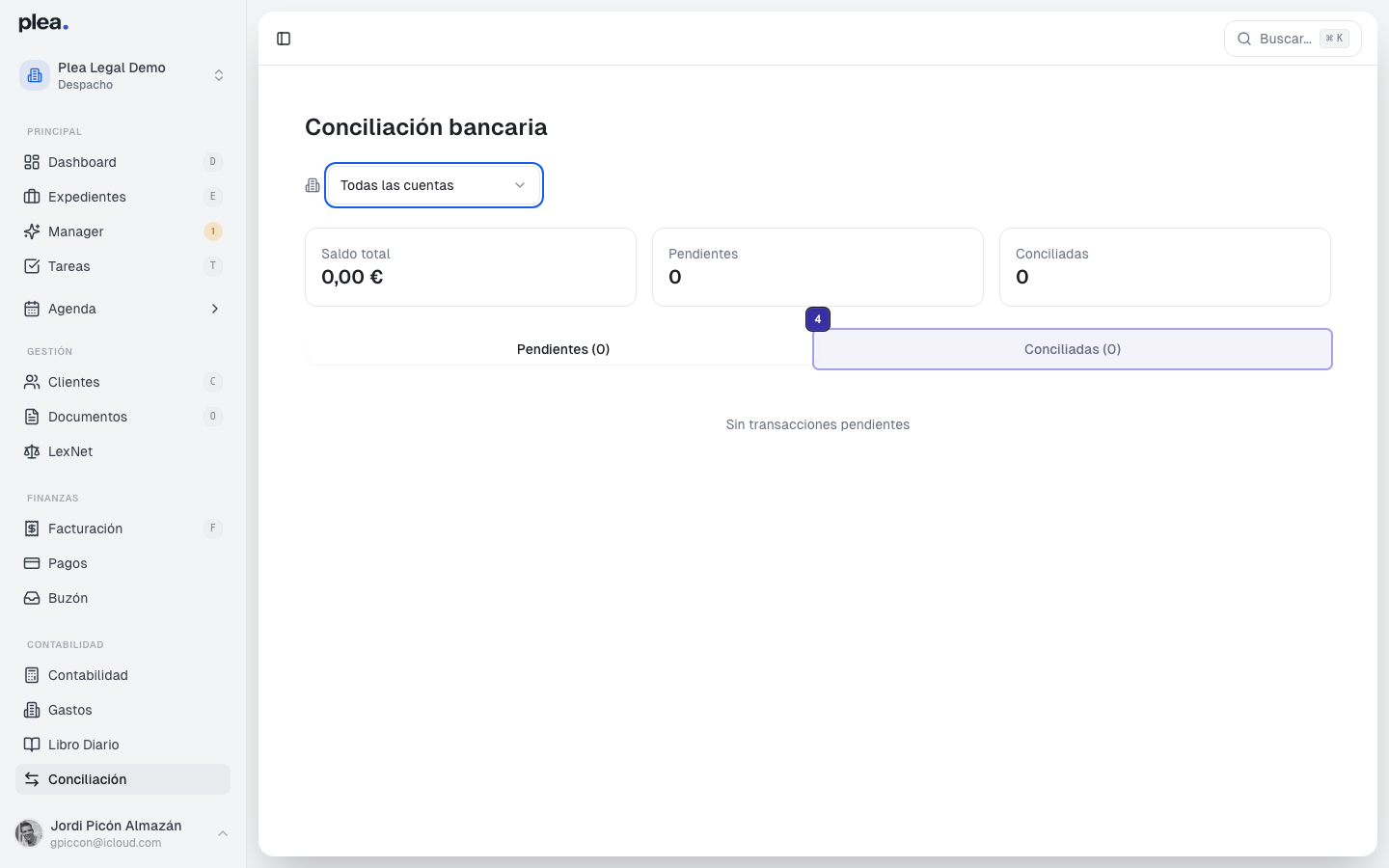The image size is (1389, 868).
Task: Open Dashboard from the sidebar
Action: coord(123,162)
